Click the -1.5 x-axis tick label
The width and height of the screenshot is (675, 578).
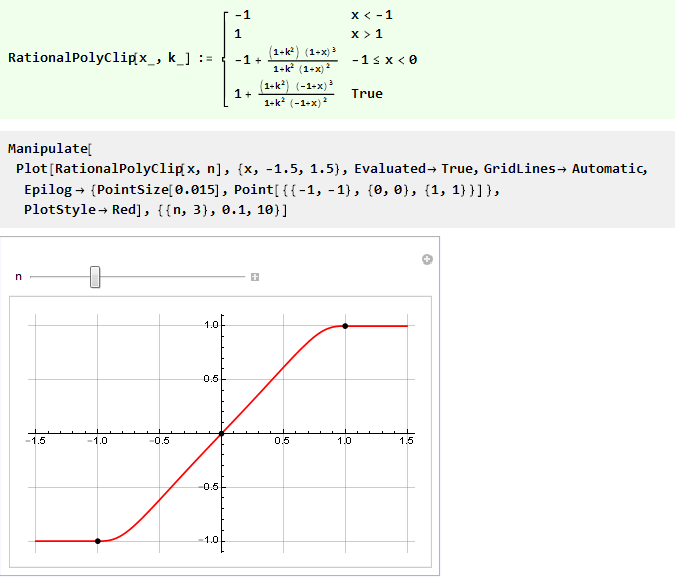(x=36, y=441)
